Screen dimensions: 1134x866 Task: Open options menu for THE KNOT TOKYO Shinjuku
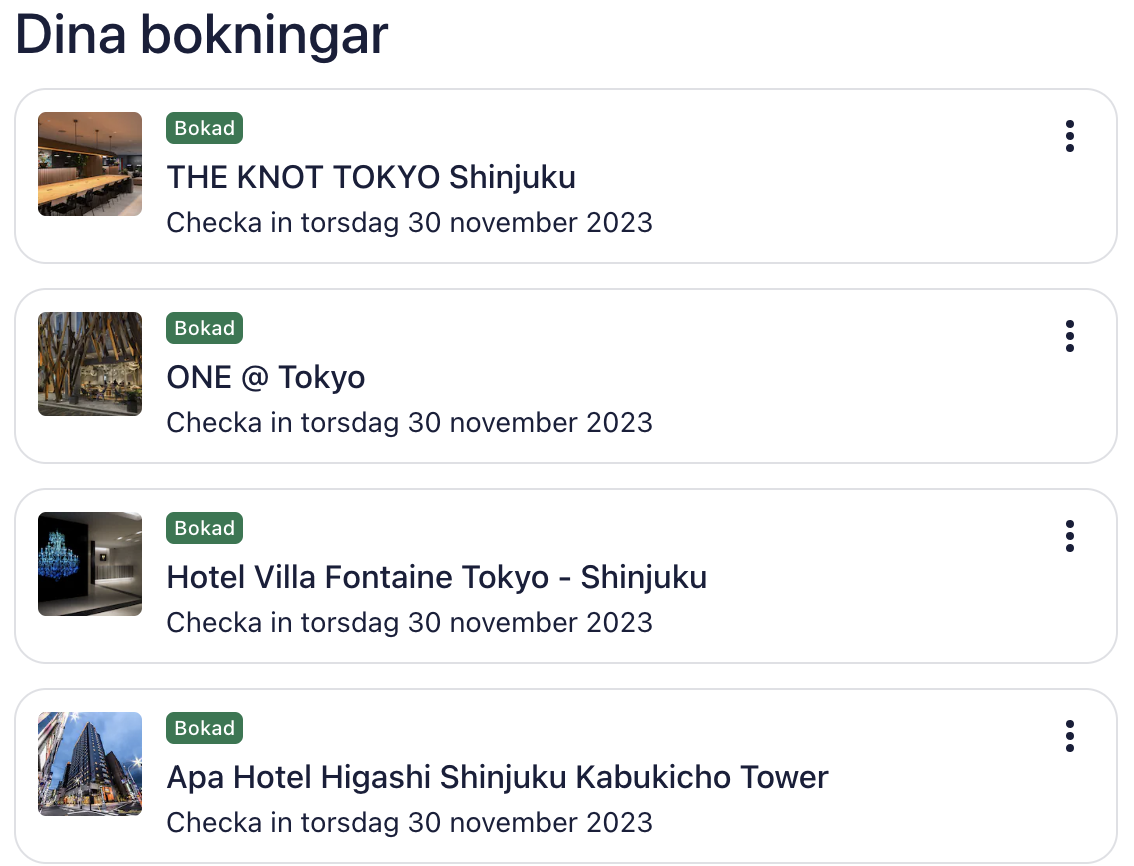tap(1069, 136)
